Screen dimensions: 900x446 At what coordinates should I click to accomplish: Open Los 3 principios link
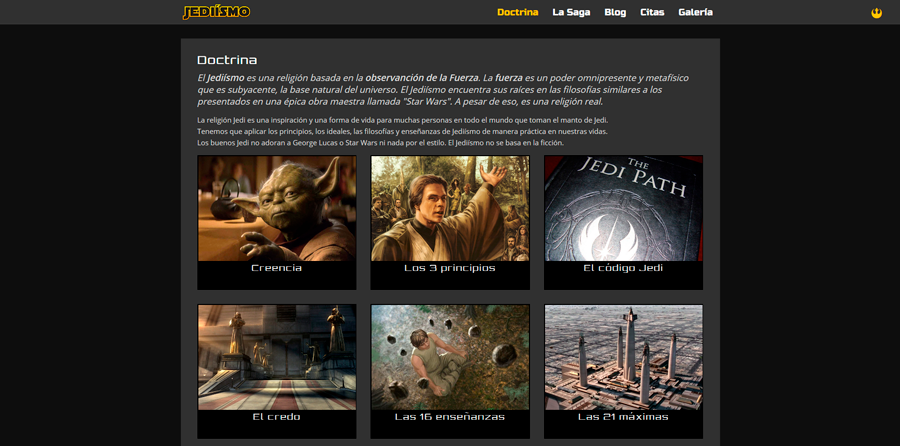(x=450, y=268)
